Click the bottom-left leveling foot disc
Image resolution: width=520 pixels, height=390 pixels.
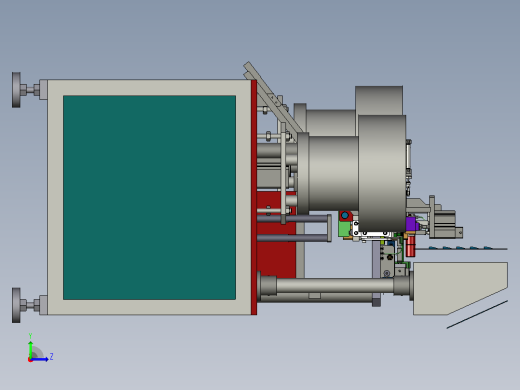[16, 305]
